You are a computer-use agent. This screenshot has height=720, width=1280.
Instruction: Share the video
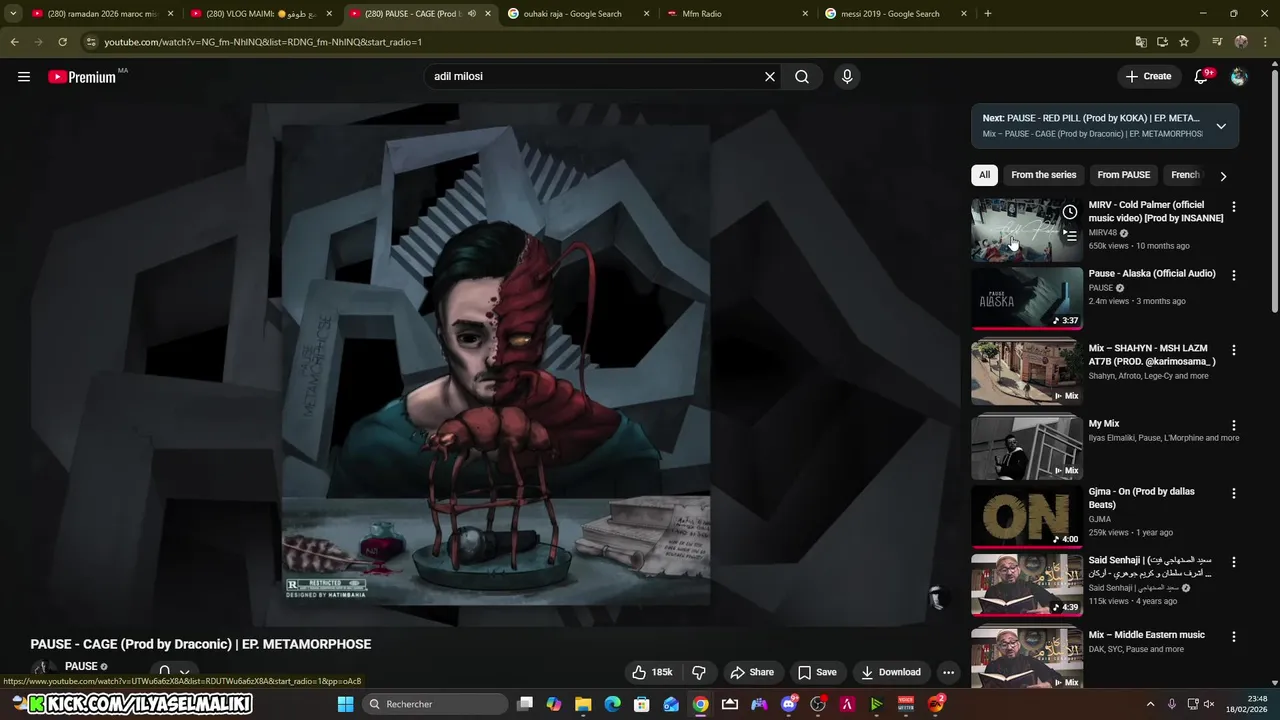(752, 672)
